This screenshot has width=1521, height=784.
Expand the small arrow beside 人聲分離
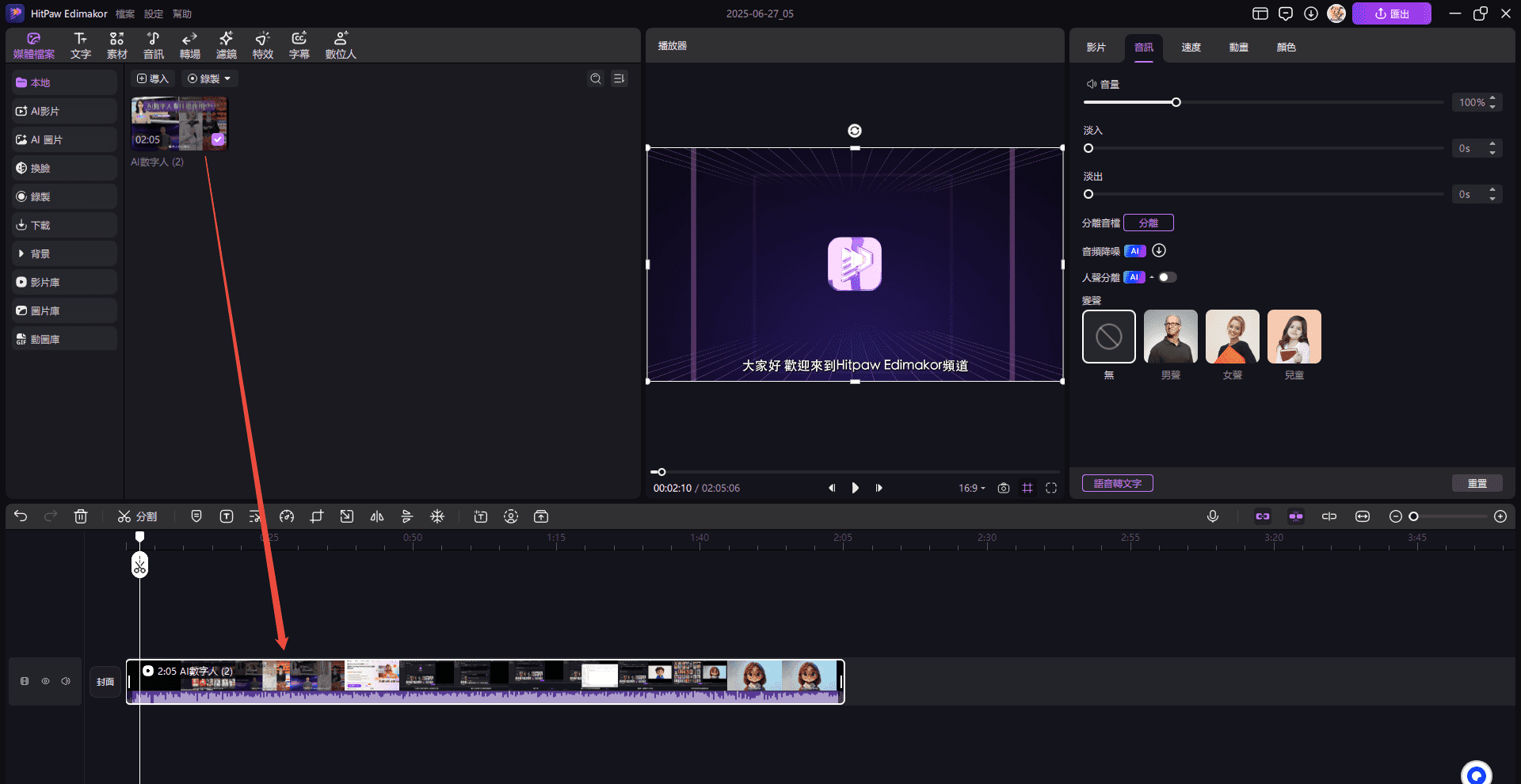pyautogui.click(x=1152, y=277)
